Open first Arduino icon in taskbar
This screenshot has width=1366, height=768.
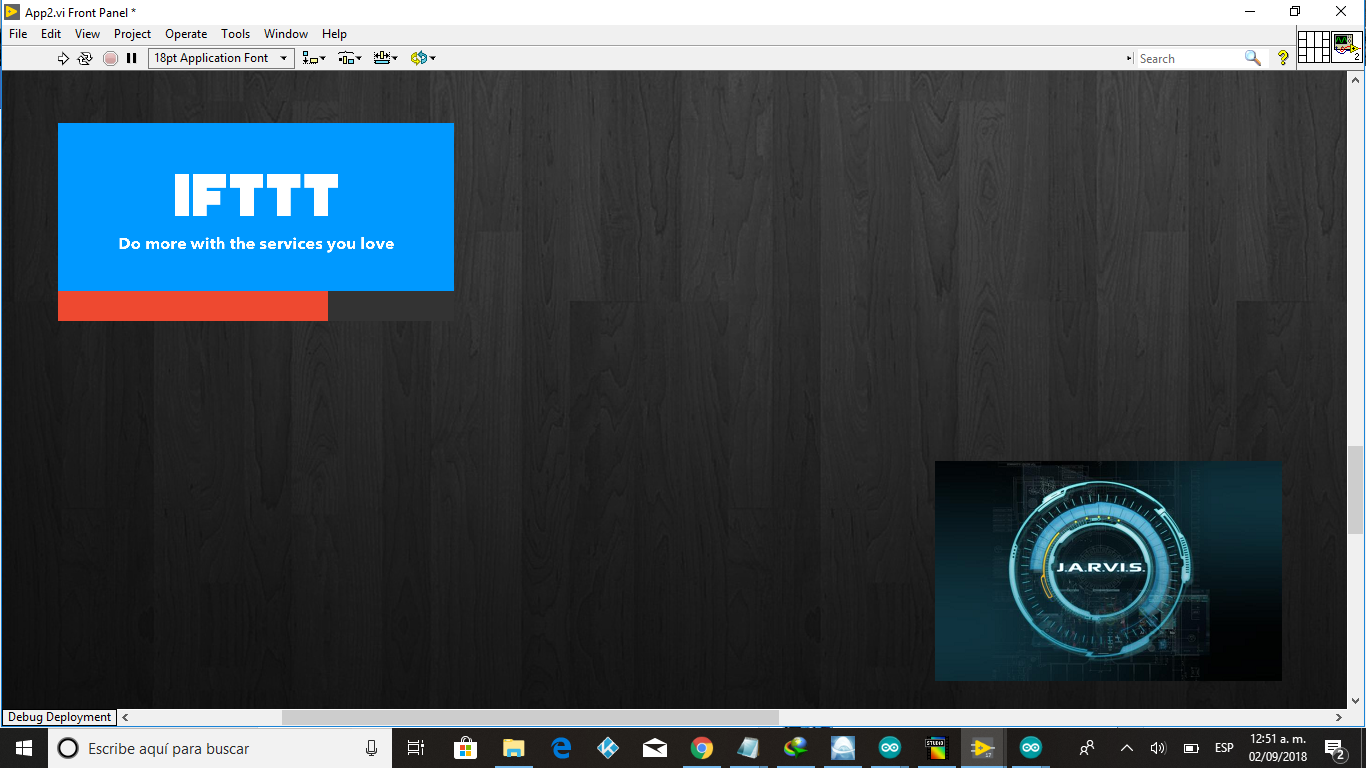tap(890, 748)
